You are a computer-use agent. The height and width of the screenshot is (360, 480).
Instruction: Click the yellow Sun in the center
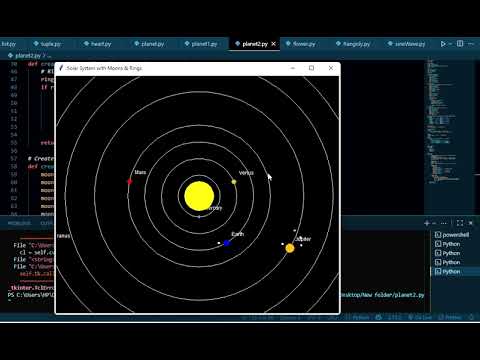199,196
